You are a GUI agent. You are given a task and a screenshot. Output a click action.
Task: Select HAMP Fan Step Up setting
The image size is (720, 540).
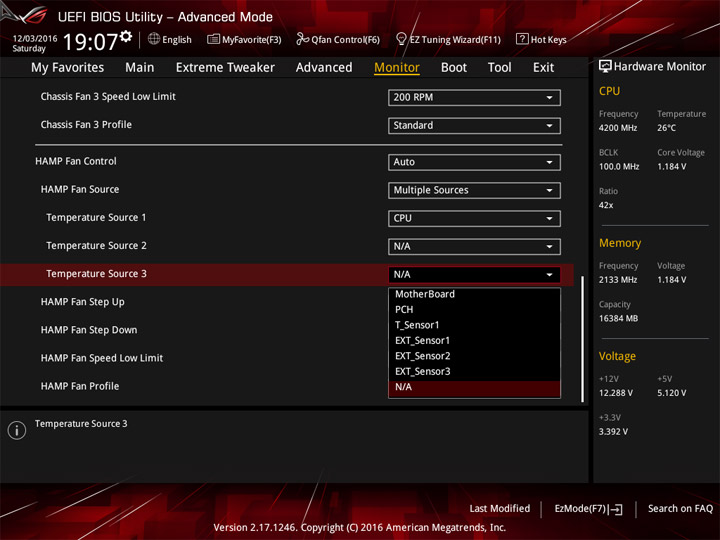pyautogui.click(x=83, y=302)
